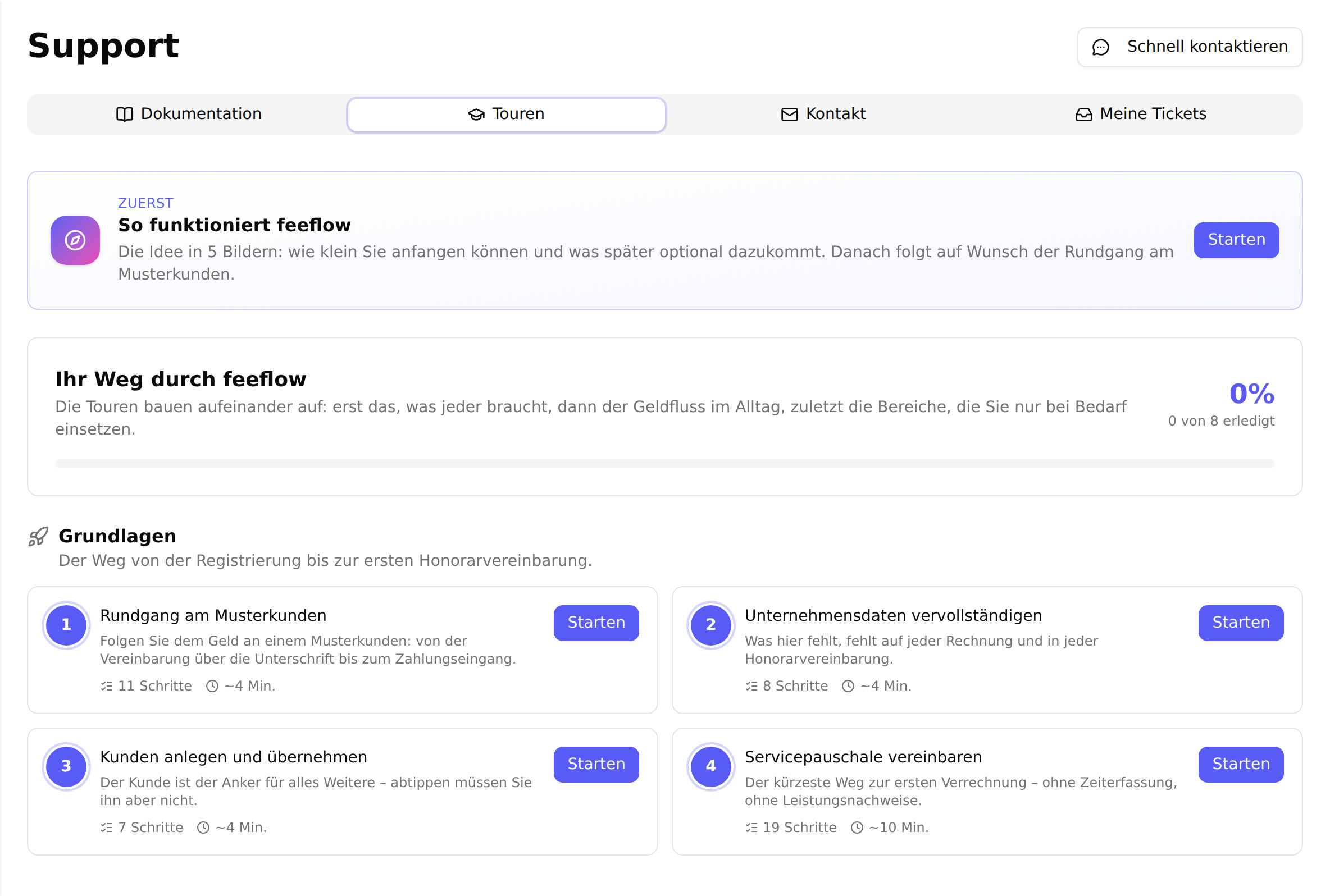Screen dimensions: 1330x896
Task: Start the Kunden anlegen und übernehmen tour
Action: tap(596, 764)
